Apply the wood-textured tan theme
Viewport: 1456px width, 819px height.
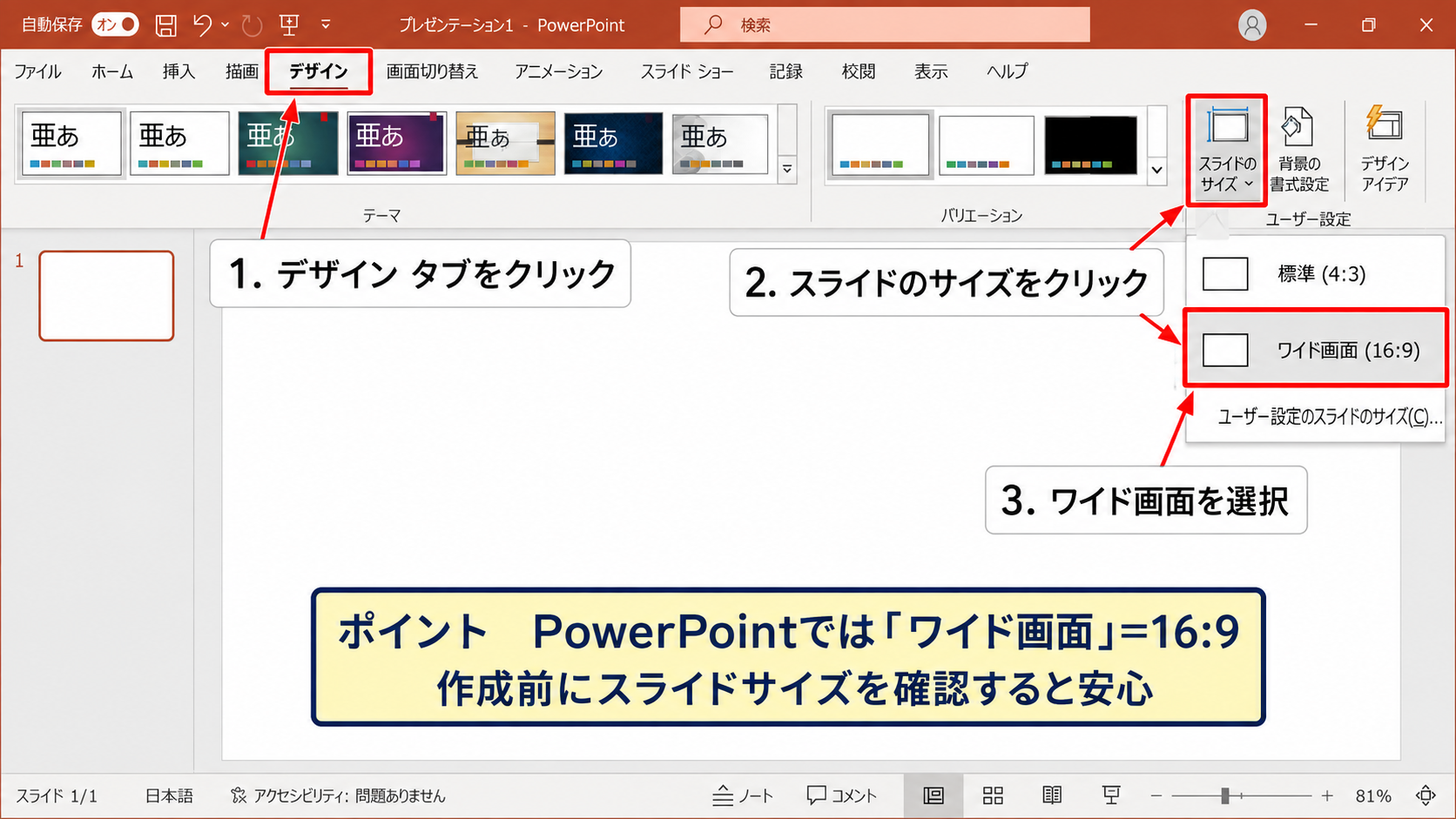(505, 144)
